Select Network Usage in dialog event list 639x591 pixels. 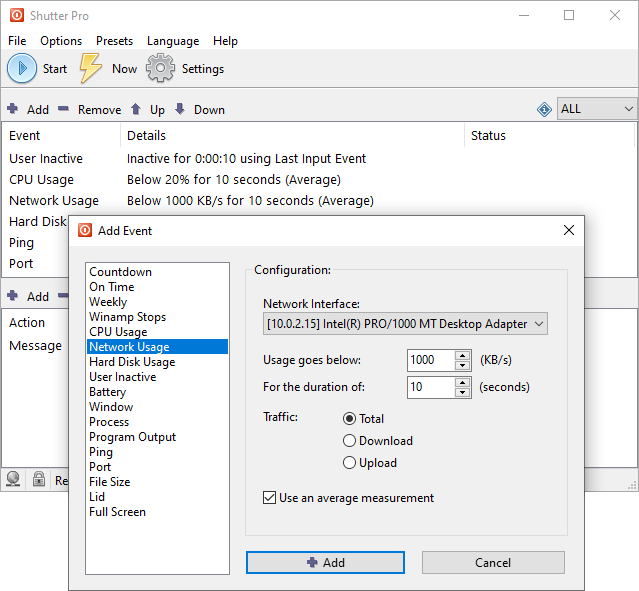click(157, 346)
